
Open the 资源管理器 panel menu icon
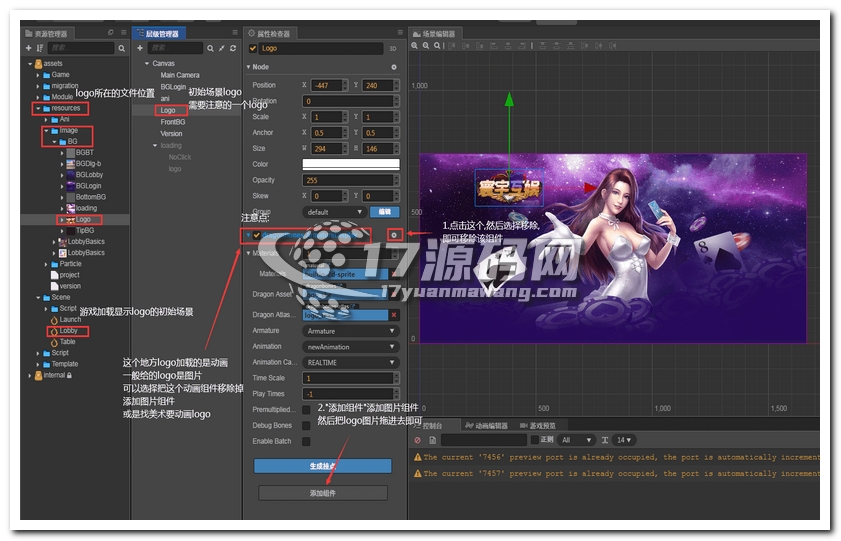[123, 33]
